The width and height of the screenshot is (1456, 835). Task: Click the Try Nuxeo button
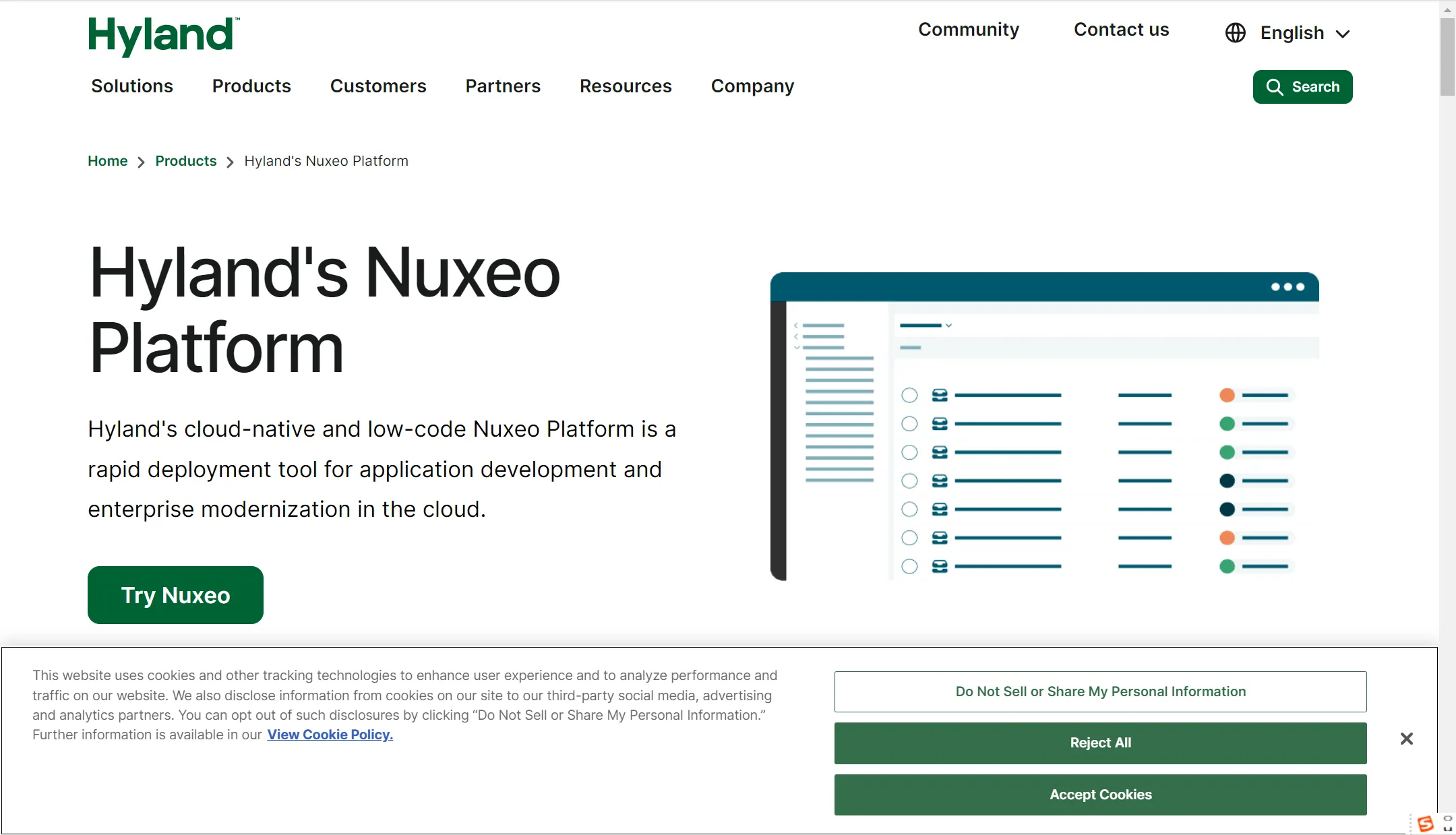(x=175, y=594)
